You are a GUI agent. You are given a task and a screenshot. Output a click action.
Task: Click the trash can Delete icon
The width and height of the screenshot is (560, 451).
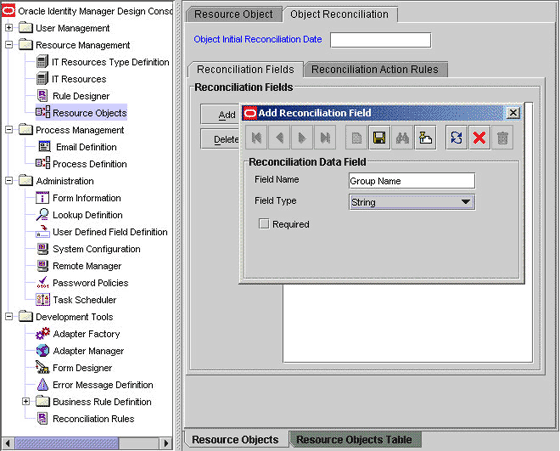(x=502, y=137)
